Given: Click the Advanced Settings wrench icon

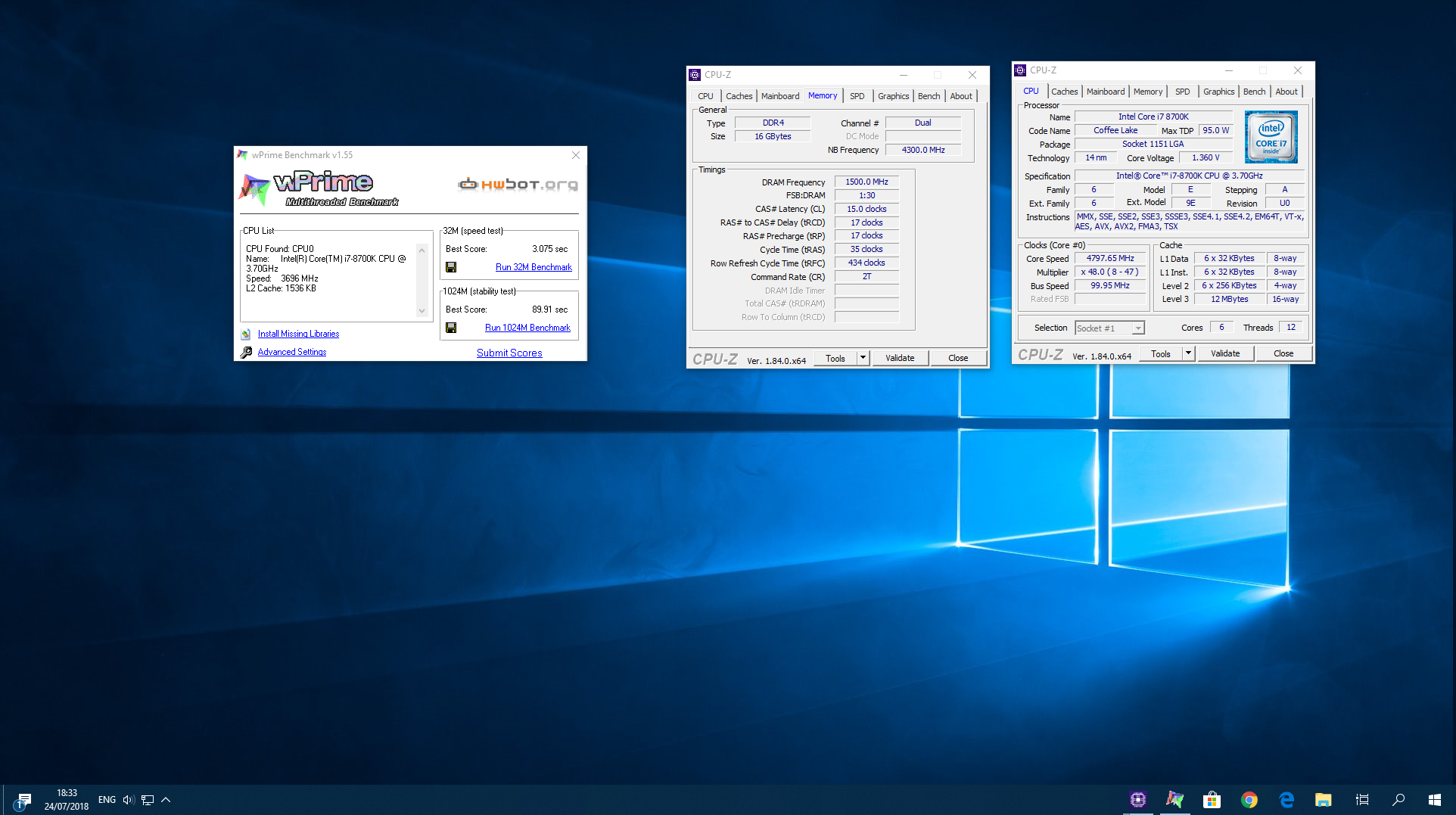Looking at the screenshot, I should coord(246,352).
